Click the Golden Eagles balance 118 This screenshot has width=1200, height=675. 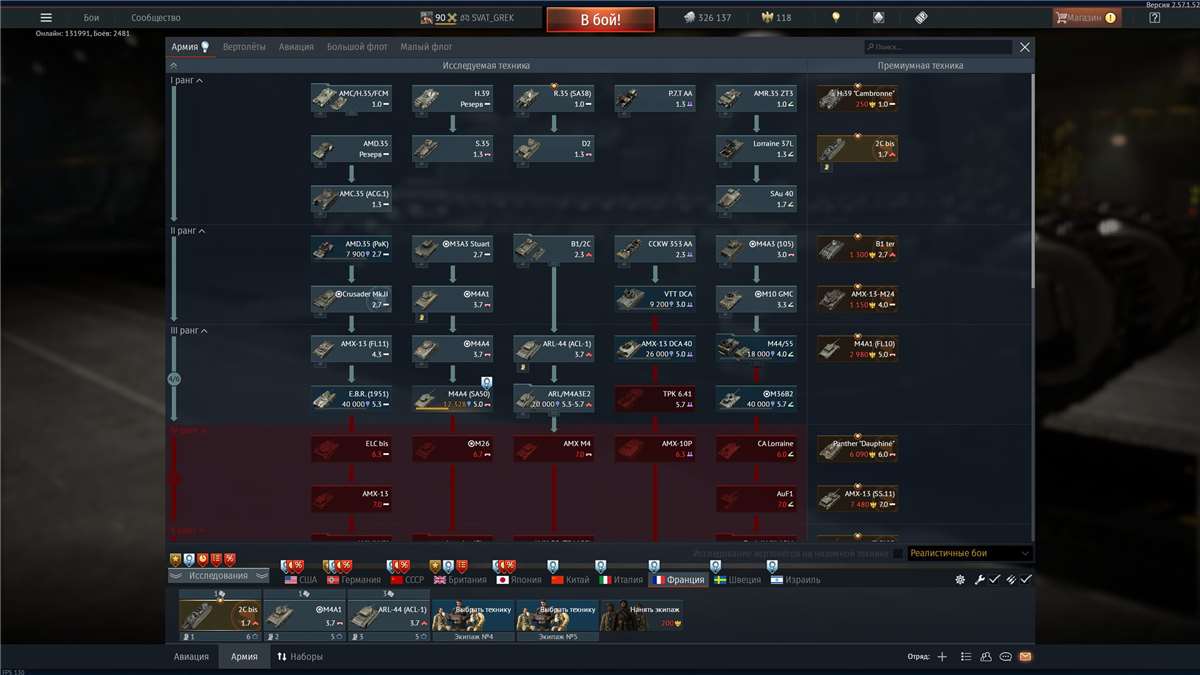(x=777, y=18)
